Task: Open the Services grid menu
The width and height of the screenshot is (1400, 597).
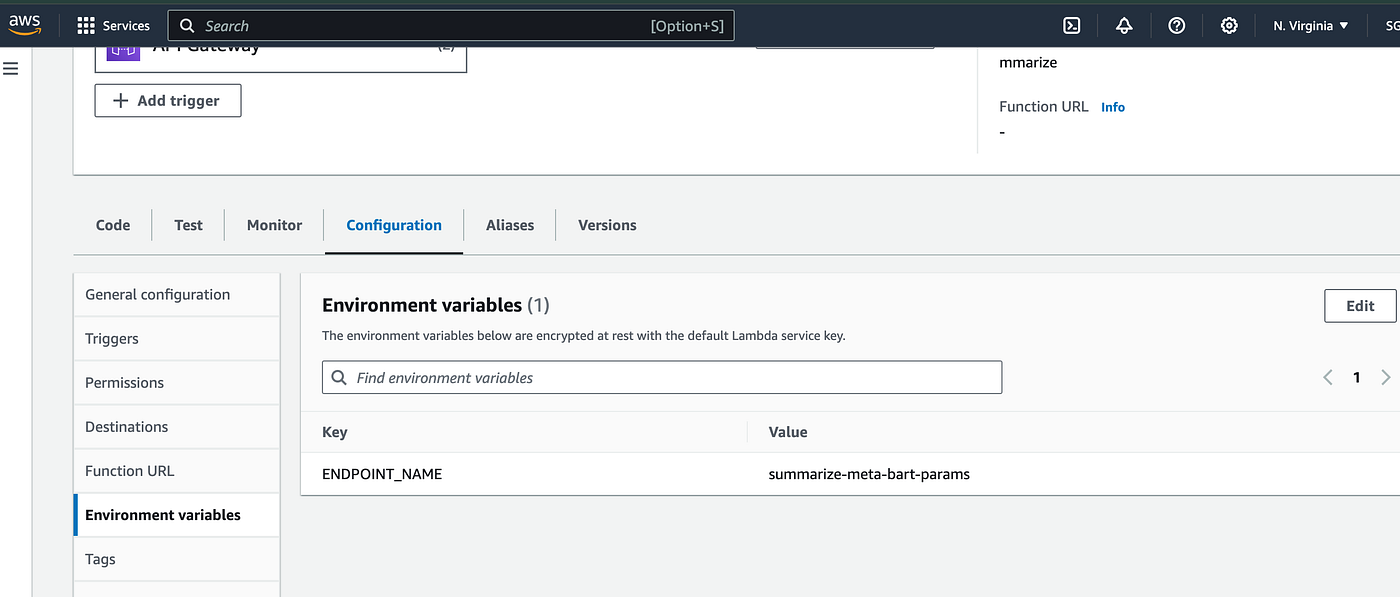Action: tap(113, 26)
